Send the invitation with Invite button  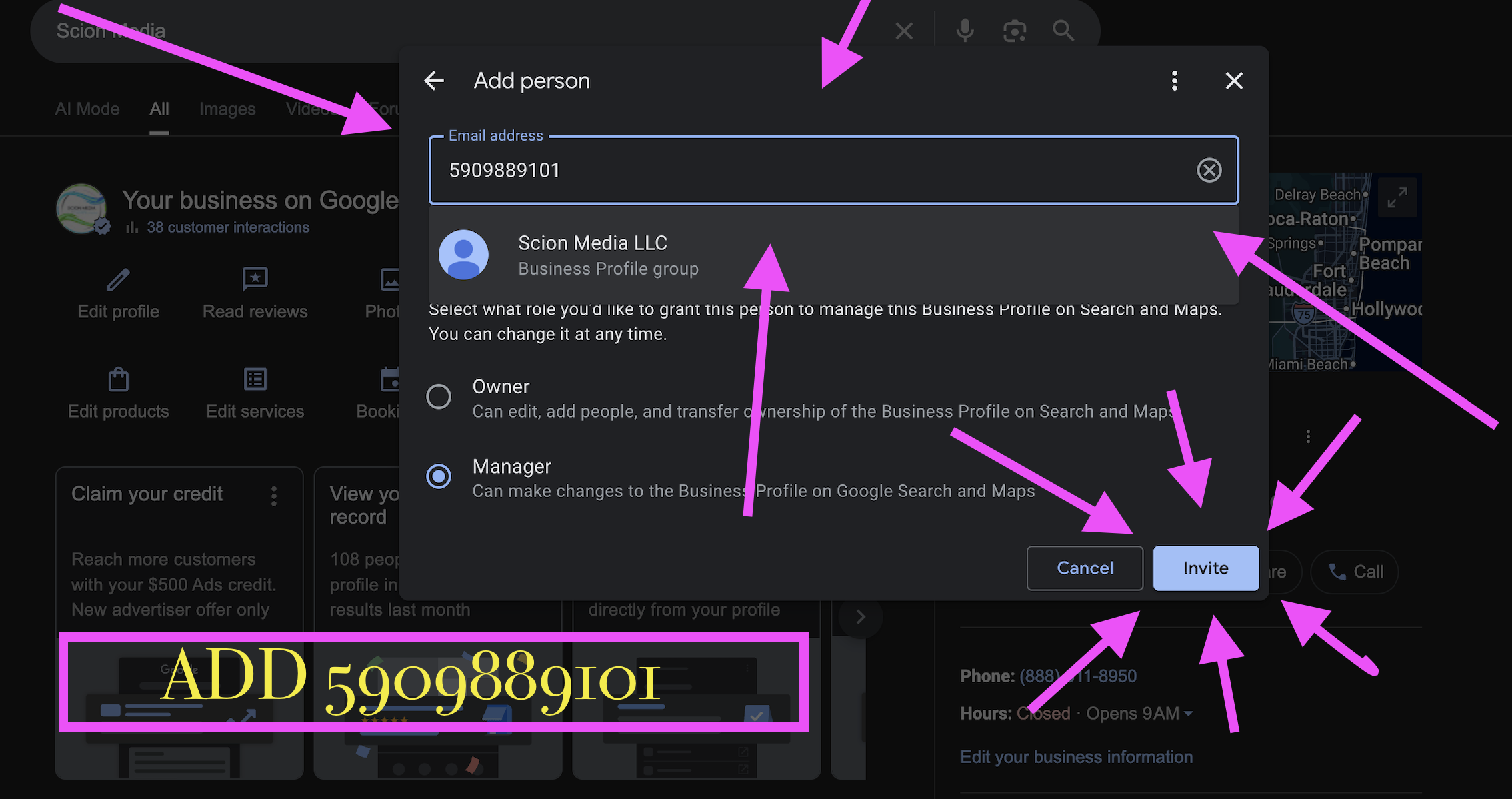point(1205,568)
